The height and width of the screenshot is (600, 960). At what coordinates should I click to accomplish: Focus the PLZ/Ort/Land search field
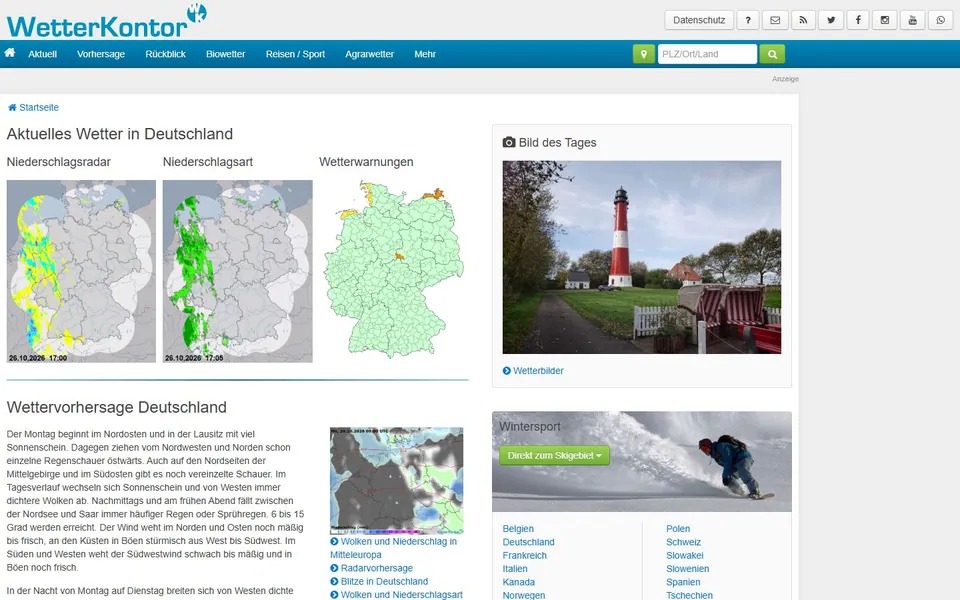click(707, 54)
